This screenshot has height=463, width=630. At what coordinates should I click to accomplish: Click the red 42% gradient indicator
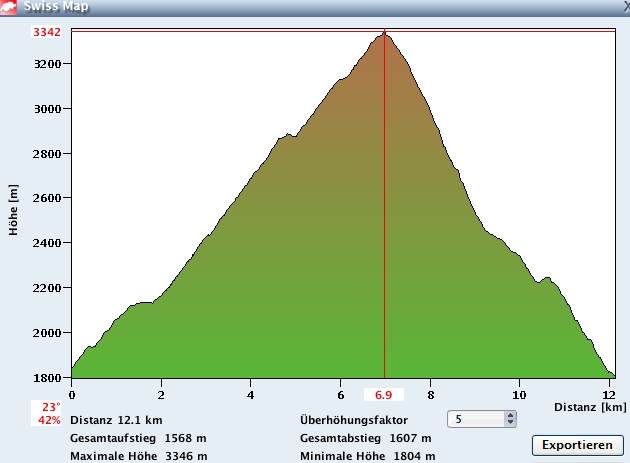click(x=49, y=420)
